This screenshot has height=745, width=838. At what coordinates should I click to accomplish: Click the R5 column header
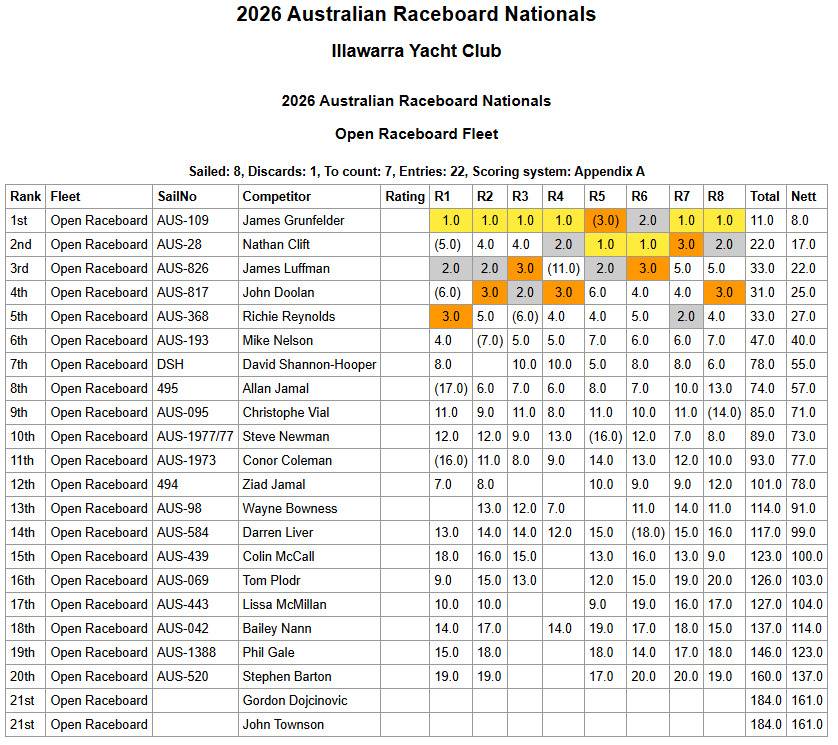click(598, 197)
